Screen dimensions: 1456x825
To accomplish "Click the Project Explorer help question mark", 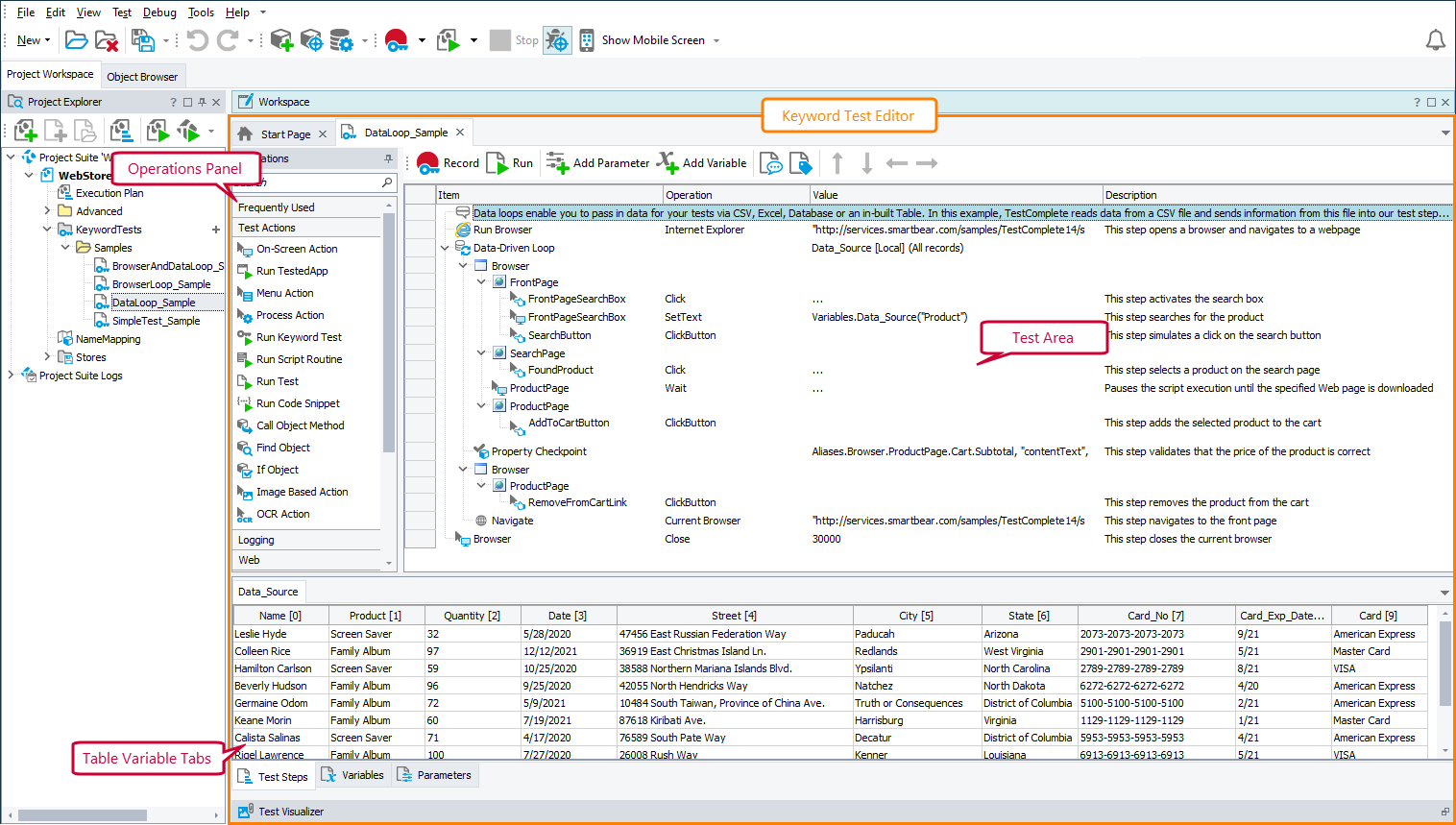I will 172,101.
